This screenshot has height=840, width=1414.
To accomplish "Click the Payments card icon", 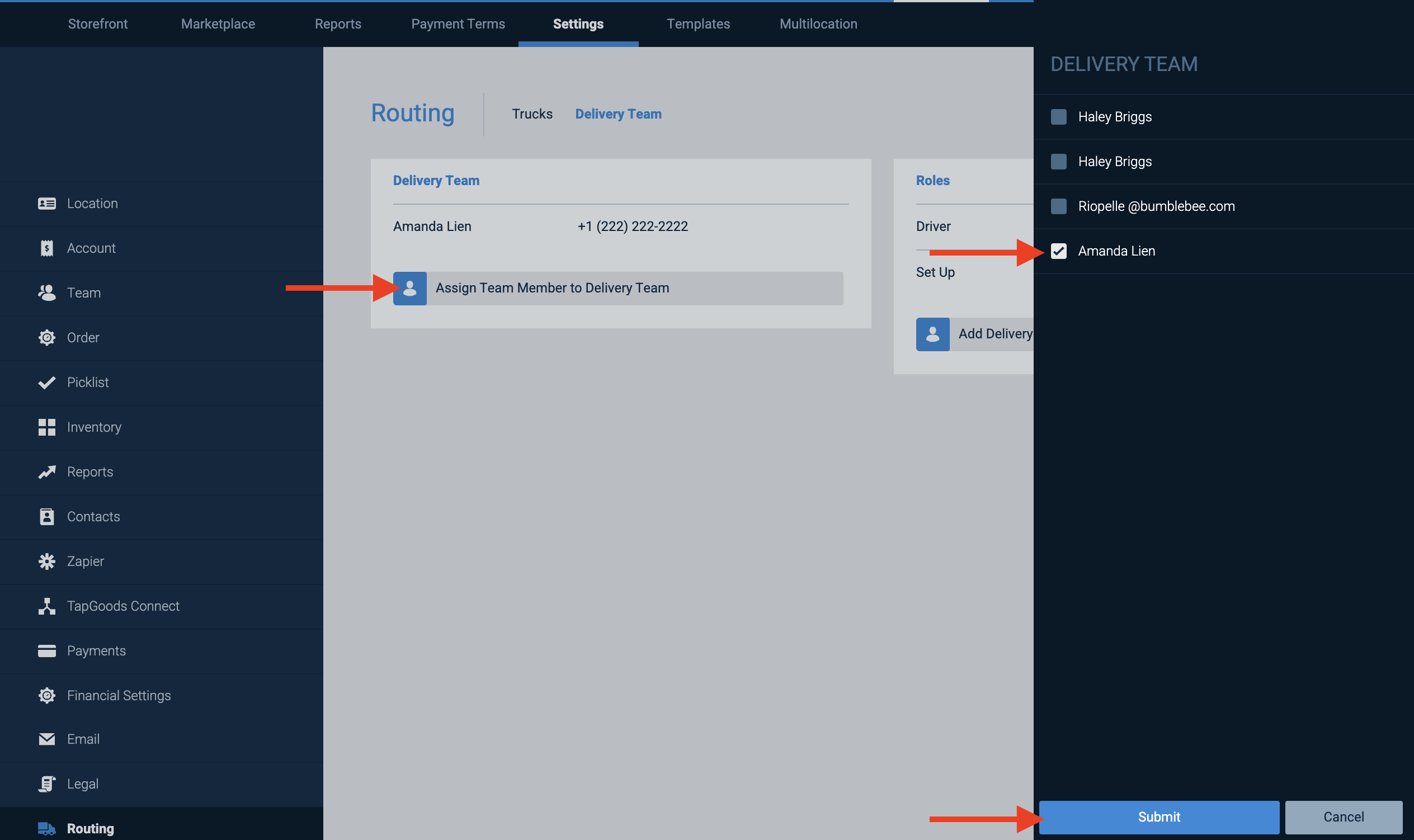I will click(x=46, y=651).
